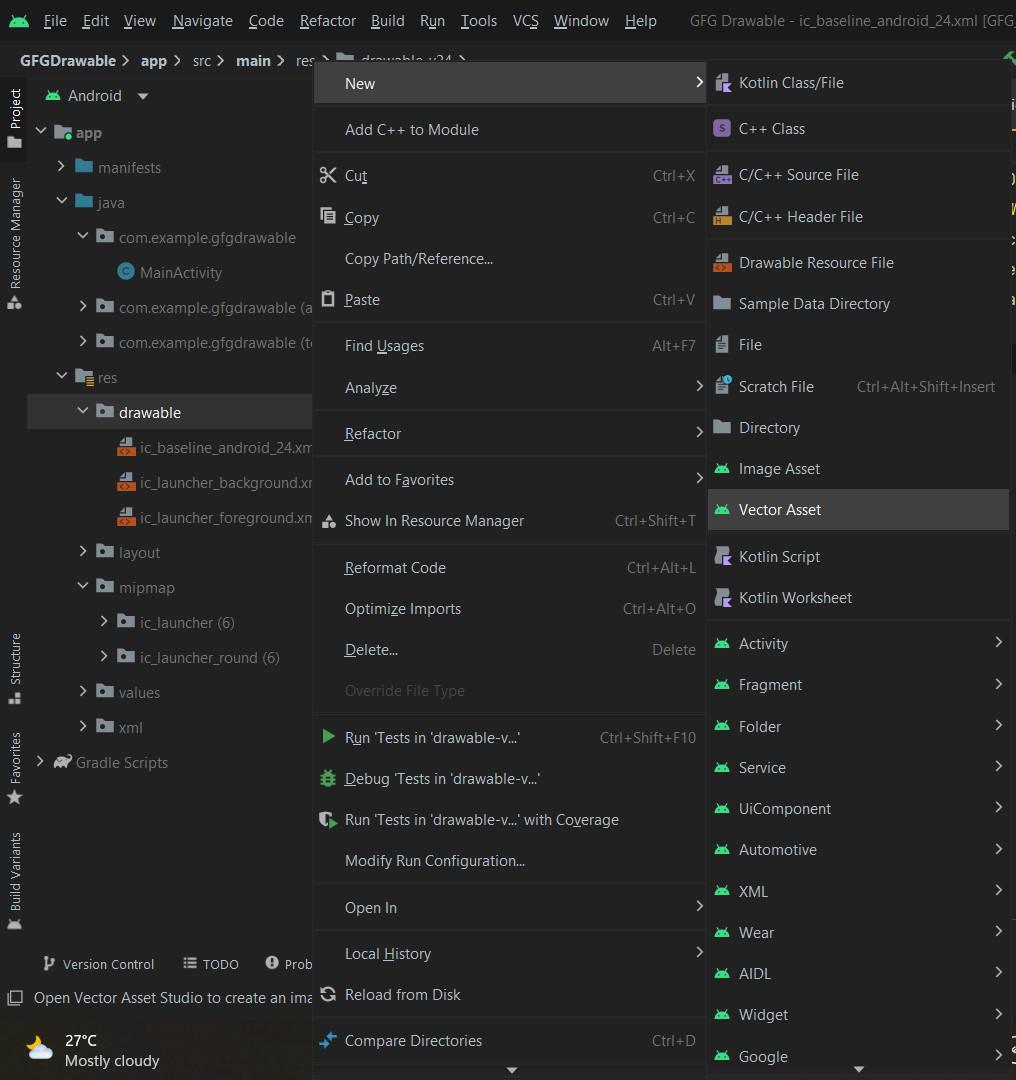This screenshot has width=1016, height=1080.
Task: Open the Structure side tab
Action: click(x=14, y=668)
